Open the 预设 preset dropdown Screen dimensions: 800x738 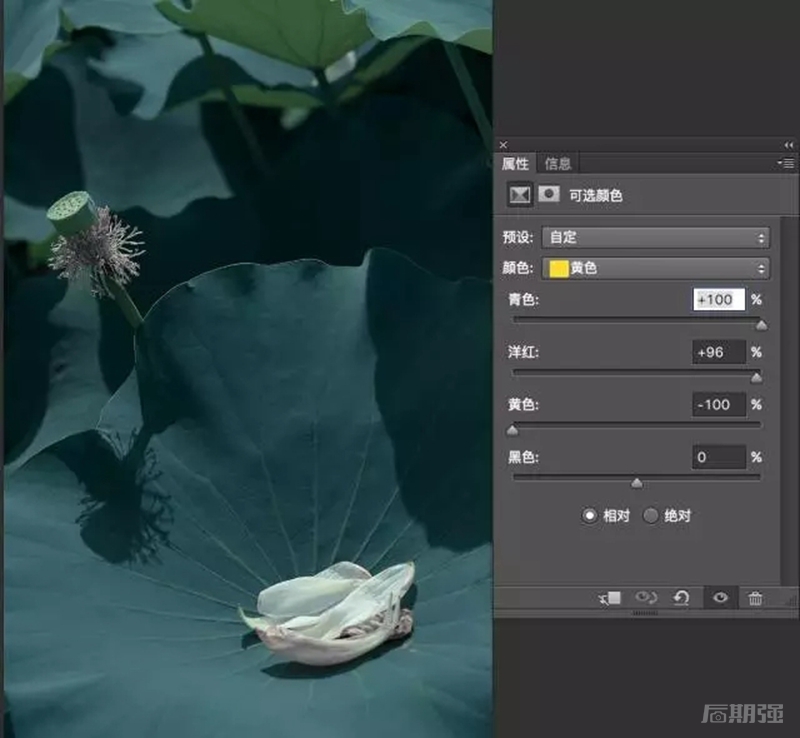point(656,238)
